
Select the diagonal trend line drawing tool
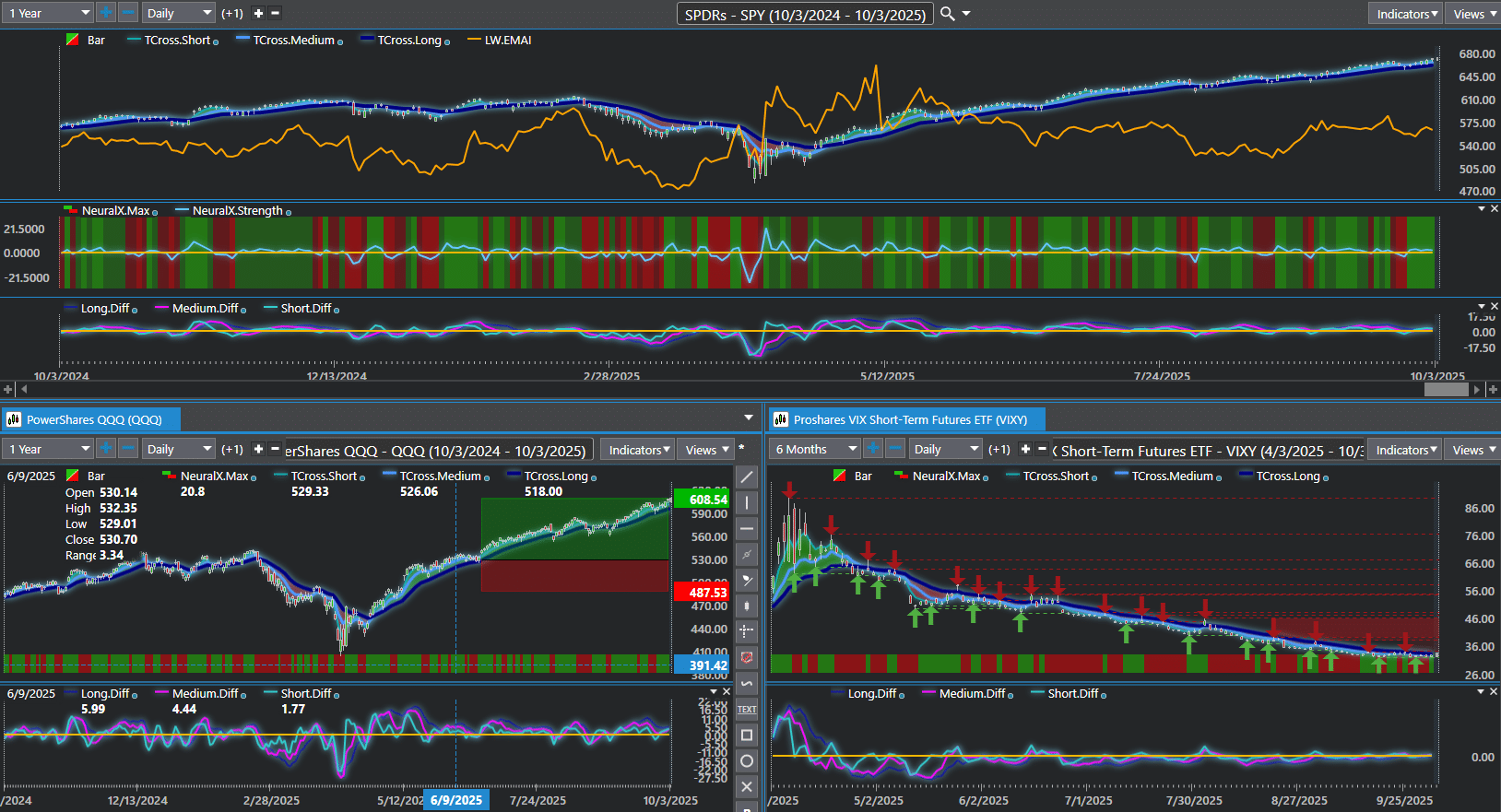pos(747,477)
